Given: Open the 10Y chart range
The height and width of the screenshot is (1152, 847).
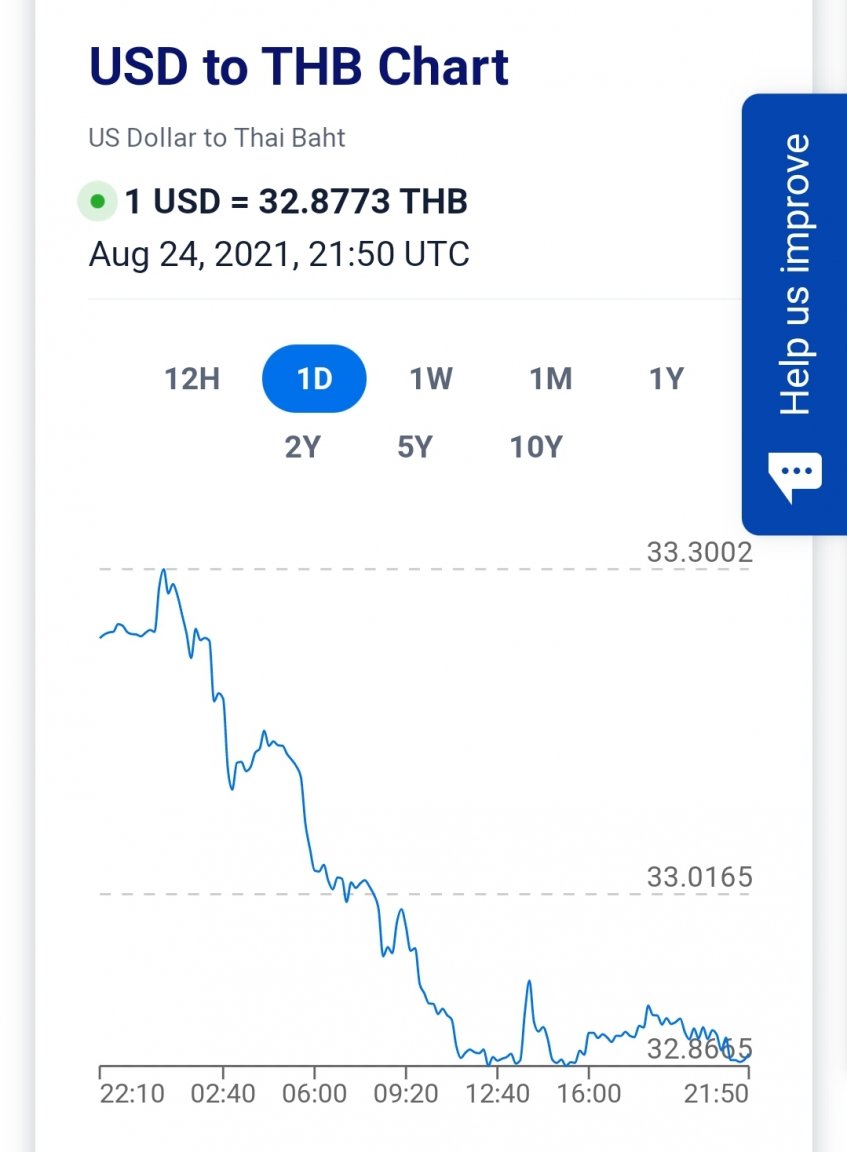Looking at the screenshot, I should (536, 447).
